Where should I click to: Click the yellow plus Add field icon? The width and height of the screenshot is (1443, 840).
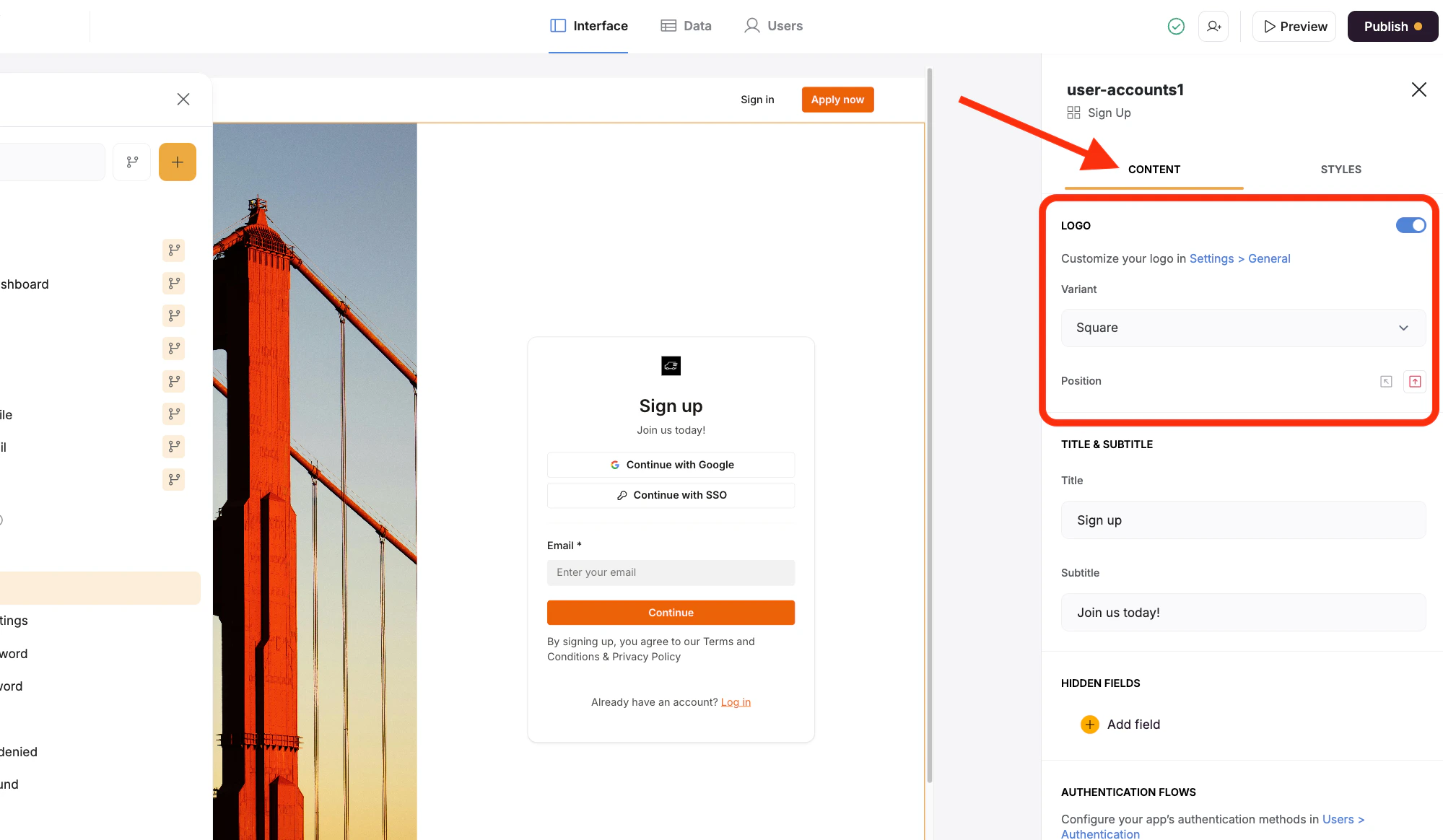click(x=1089, y=725)
